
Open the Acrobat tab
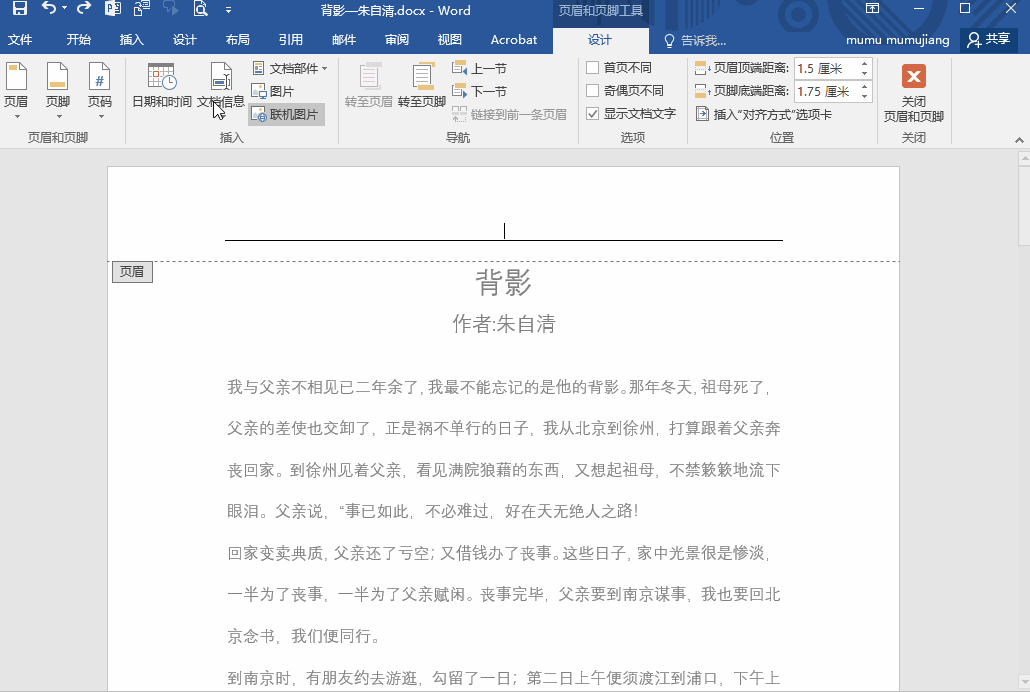(x=514, y=39)
